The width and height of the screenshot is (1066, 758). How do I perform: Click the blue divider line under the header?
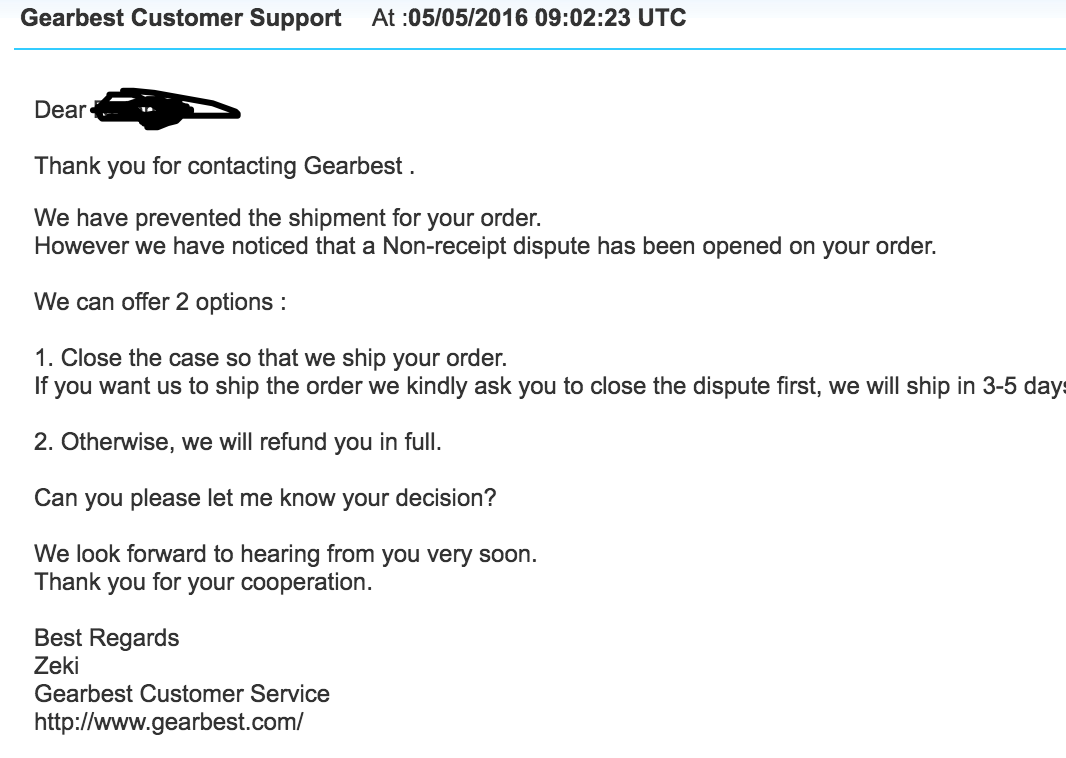[540, 48]
